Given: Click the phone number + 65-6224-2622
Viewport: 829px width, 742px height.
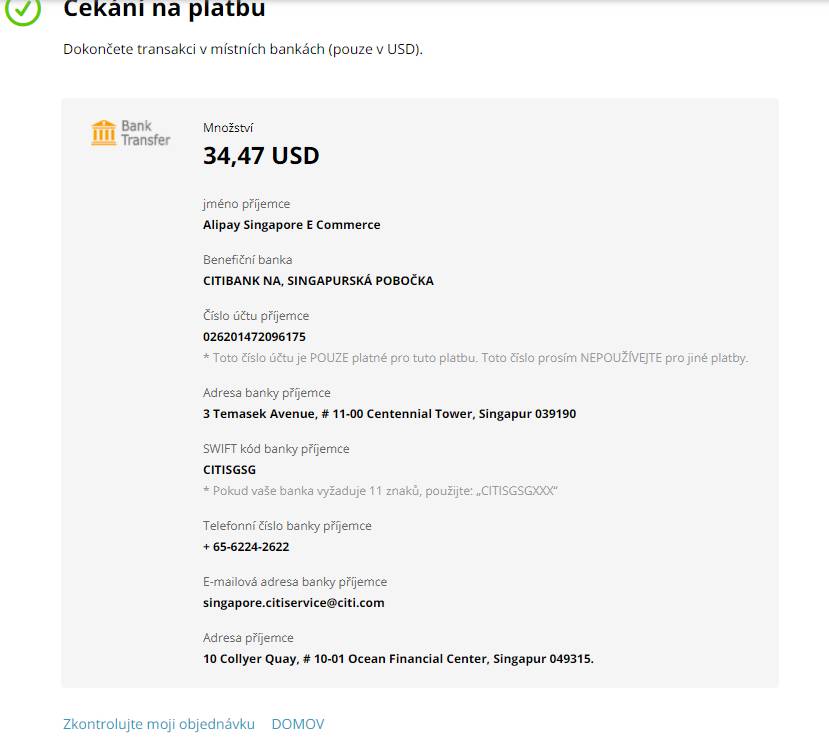Looking at the screenshot, I should [x=246, y=547].
